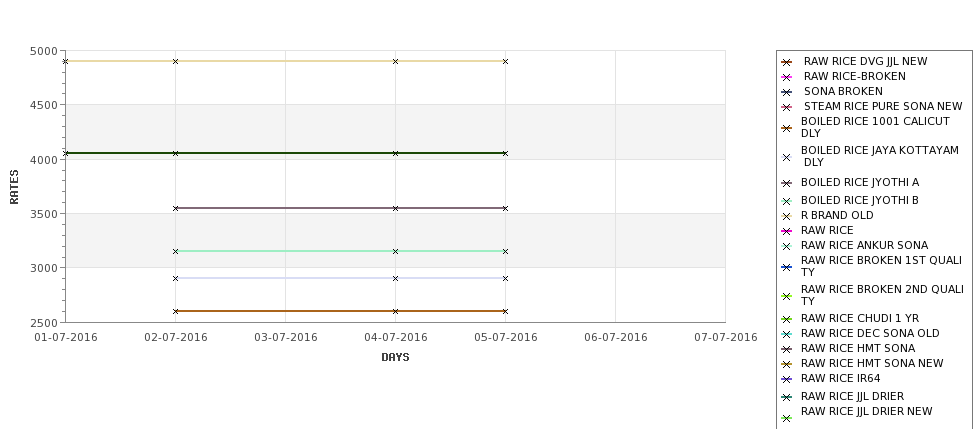This screenshot has height=429, width=975.
Task: Click the R BRAND OLD legend label
Action: coord(837,215)
